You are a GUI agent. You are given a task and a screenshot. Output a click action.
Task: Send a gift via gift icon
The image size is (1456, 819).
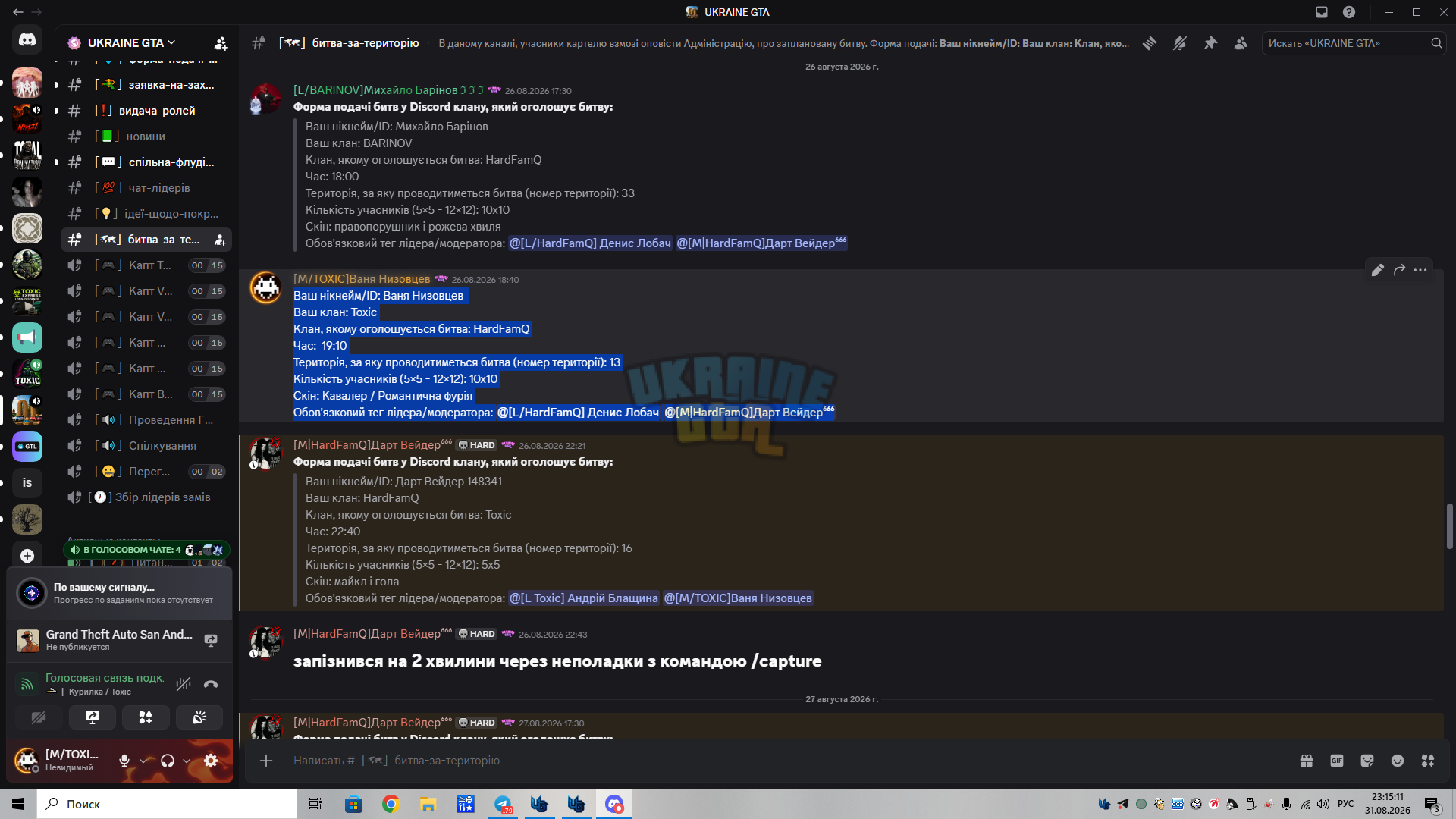[1307, 761]
